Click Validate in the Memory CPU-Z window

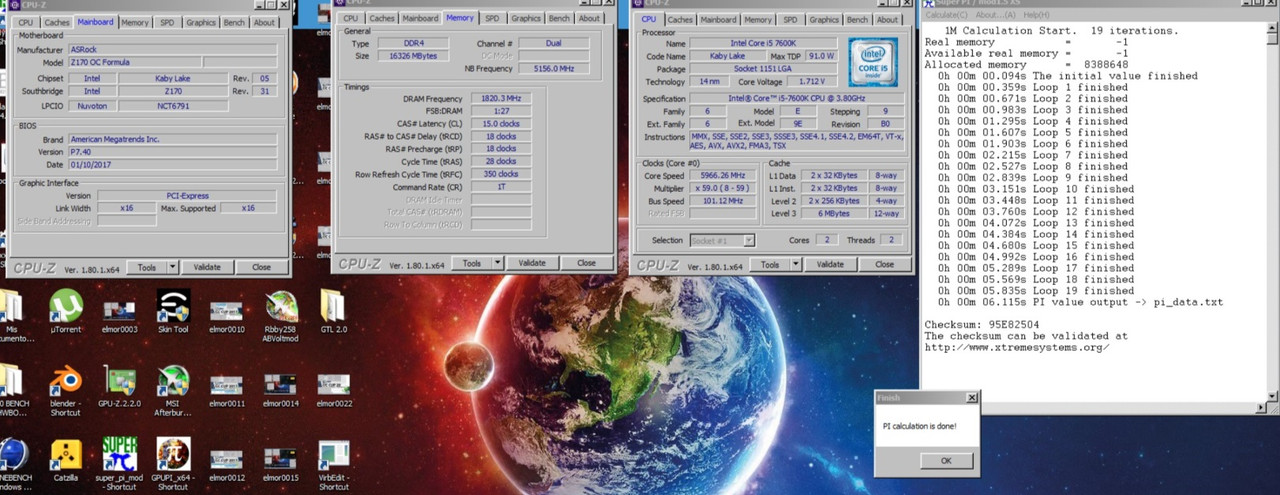pos(532,263)
